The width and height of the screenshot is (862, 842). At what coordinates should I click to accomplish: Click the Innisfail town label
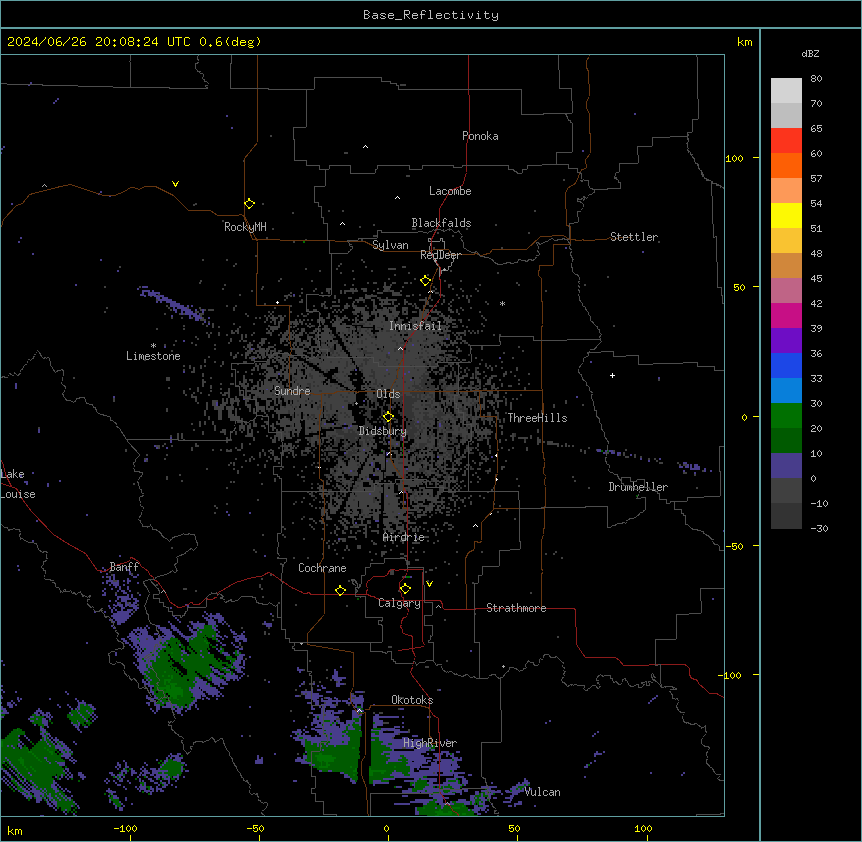tap(415, 326)
